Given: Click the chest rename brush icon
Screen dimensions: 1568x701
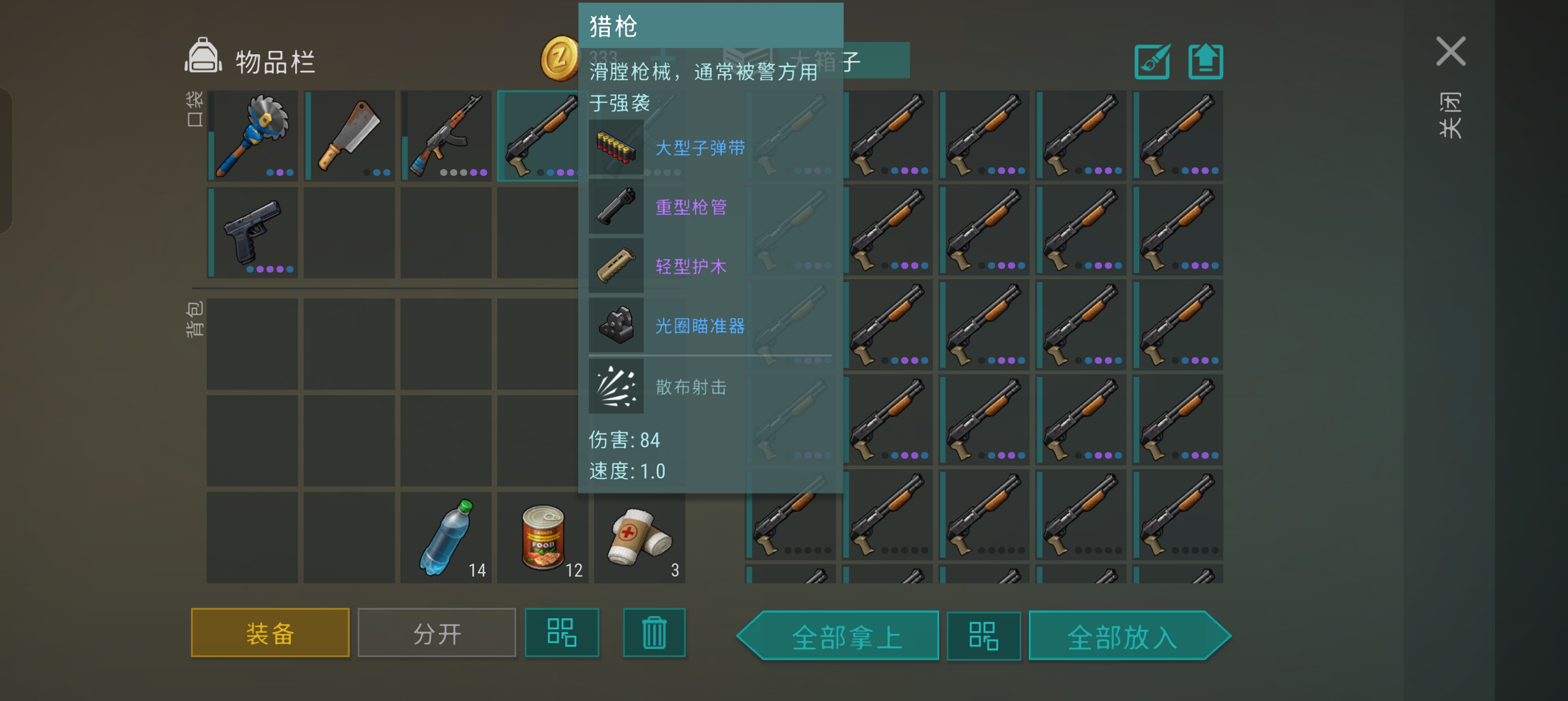Looking at the screenshot, I should coord(1152,62).
